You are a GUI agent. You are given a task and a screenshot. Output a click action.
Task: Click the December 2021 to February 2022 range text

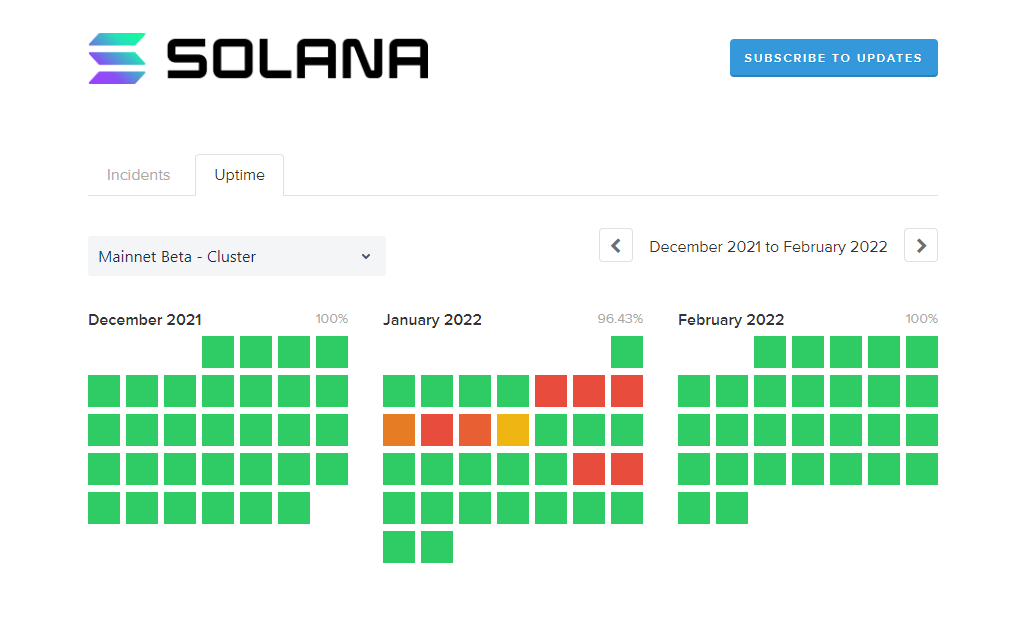point(768,247)
